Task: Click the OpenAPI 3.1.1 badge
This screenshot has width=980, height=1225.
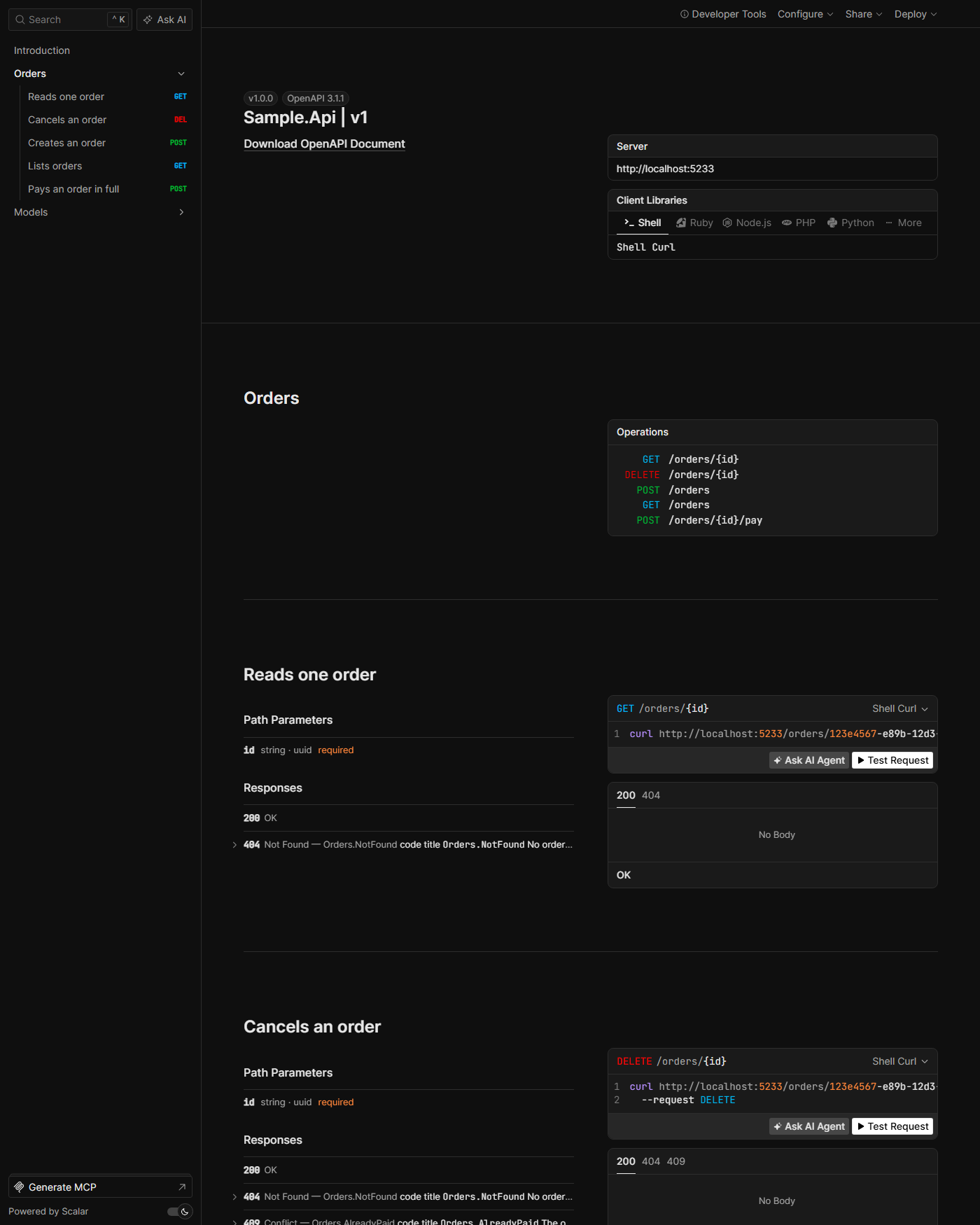Action: [x=316, y=98]
